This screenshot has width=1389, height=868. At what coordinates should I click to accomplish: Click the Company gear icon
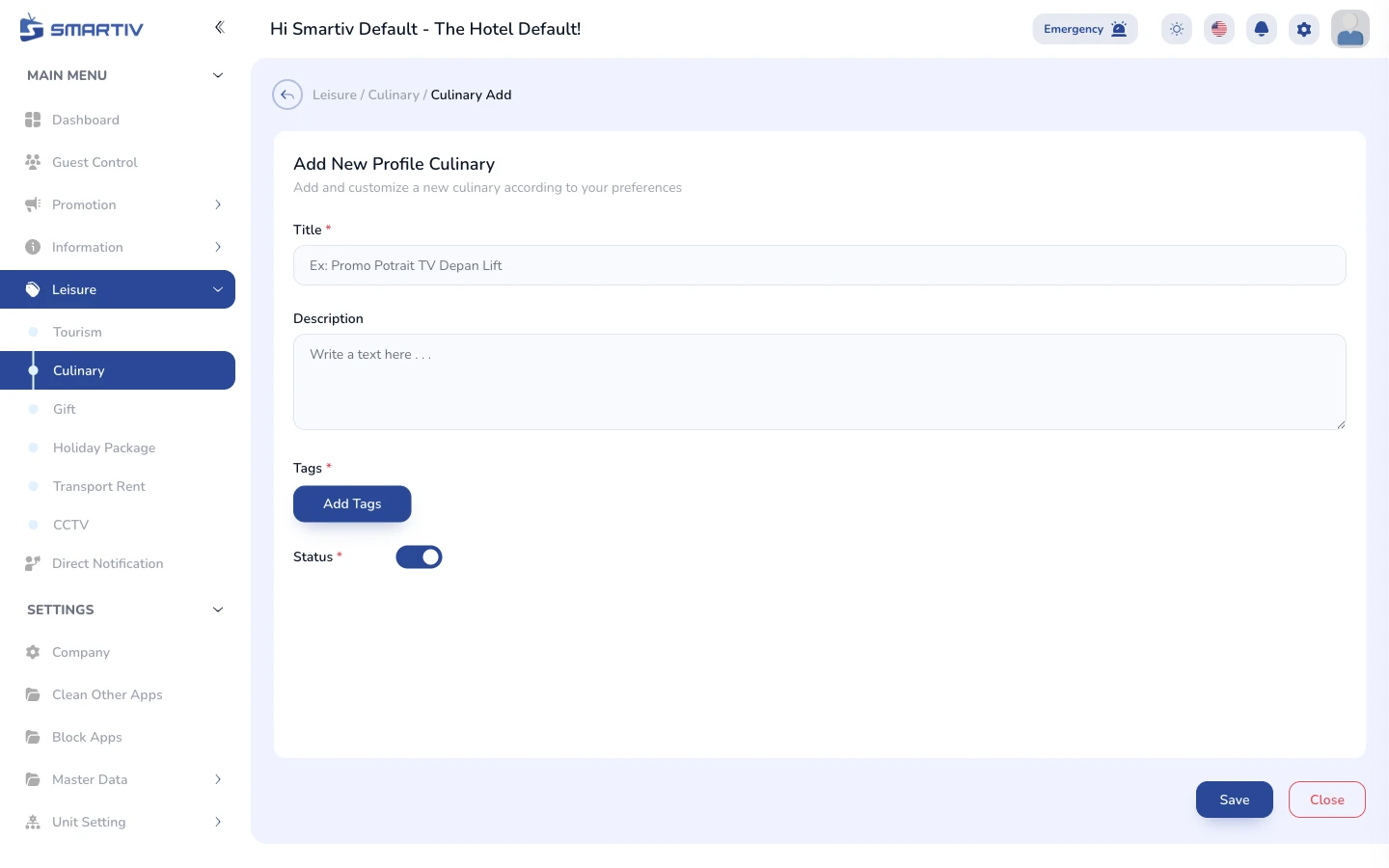(x=33, y=652)
